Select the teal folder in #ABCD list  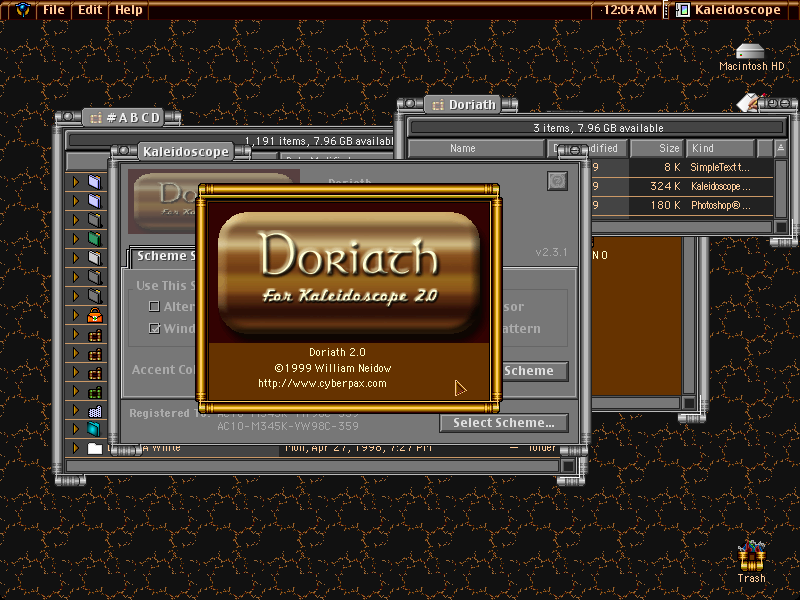point(94,429)
